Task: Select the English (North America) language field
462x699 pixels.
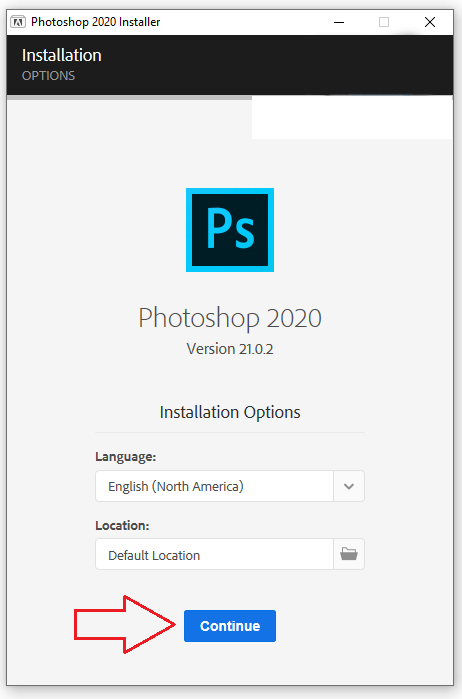Action: tap(214, 486)
